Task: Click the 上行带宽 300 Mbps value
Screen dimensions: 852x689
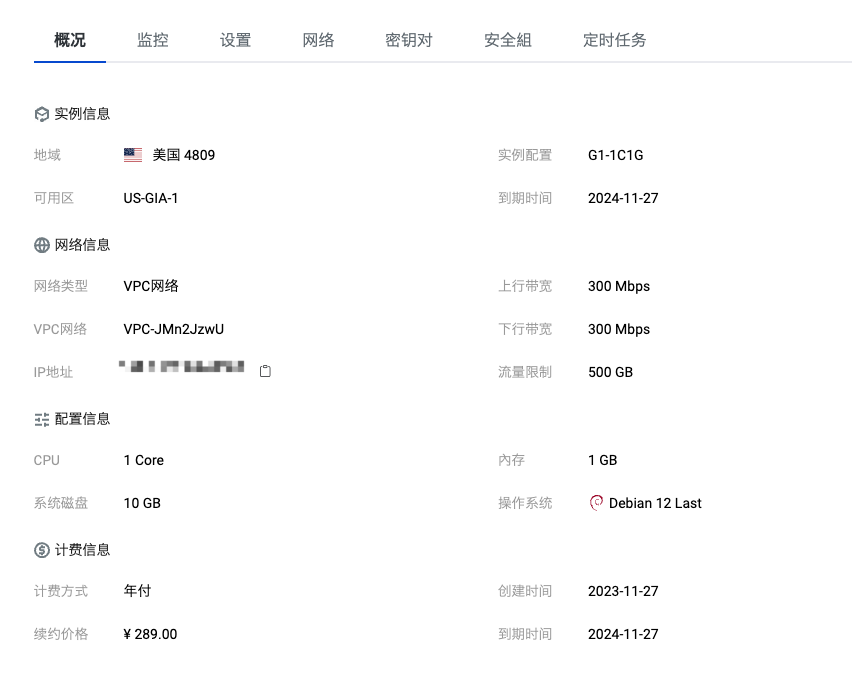Action: (619, 286)
